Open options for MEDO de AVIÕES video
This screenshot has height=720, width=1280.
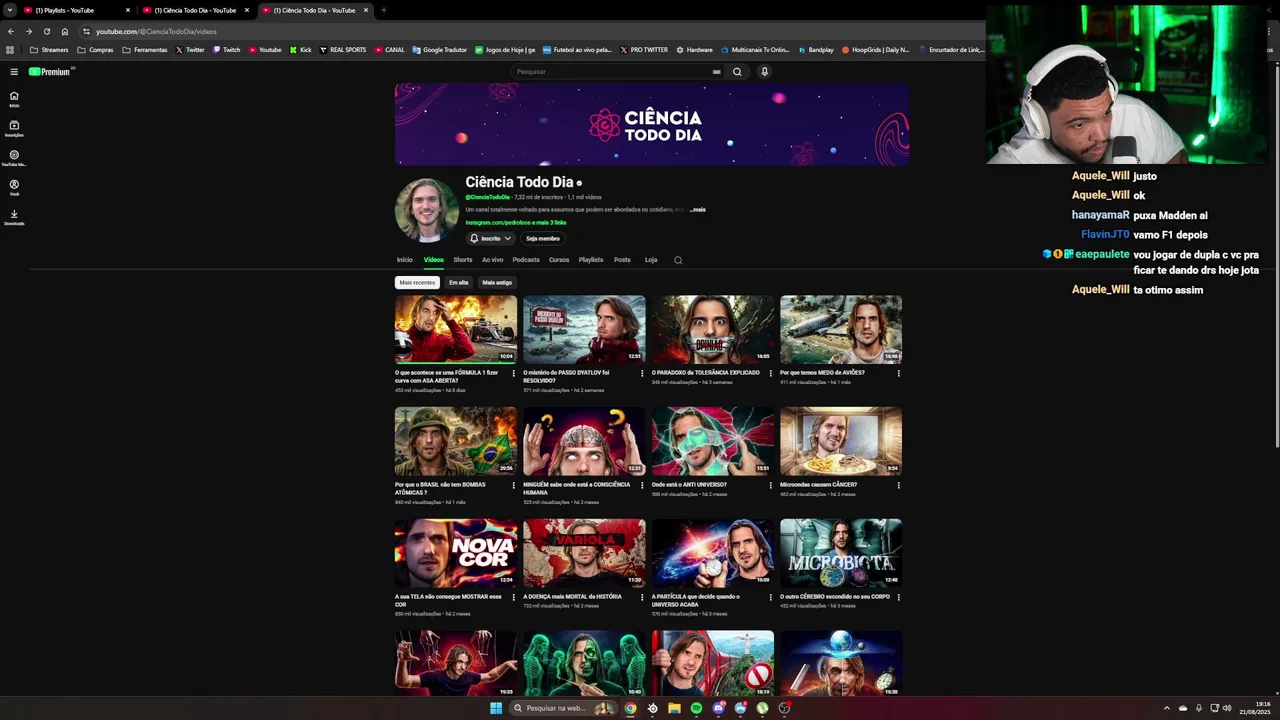(x=898, y=373)
